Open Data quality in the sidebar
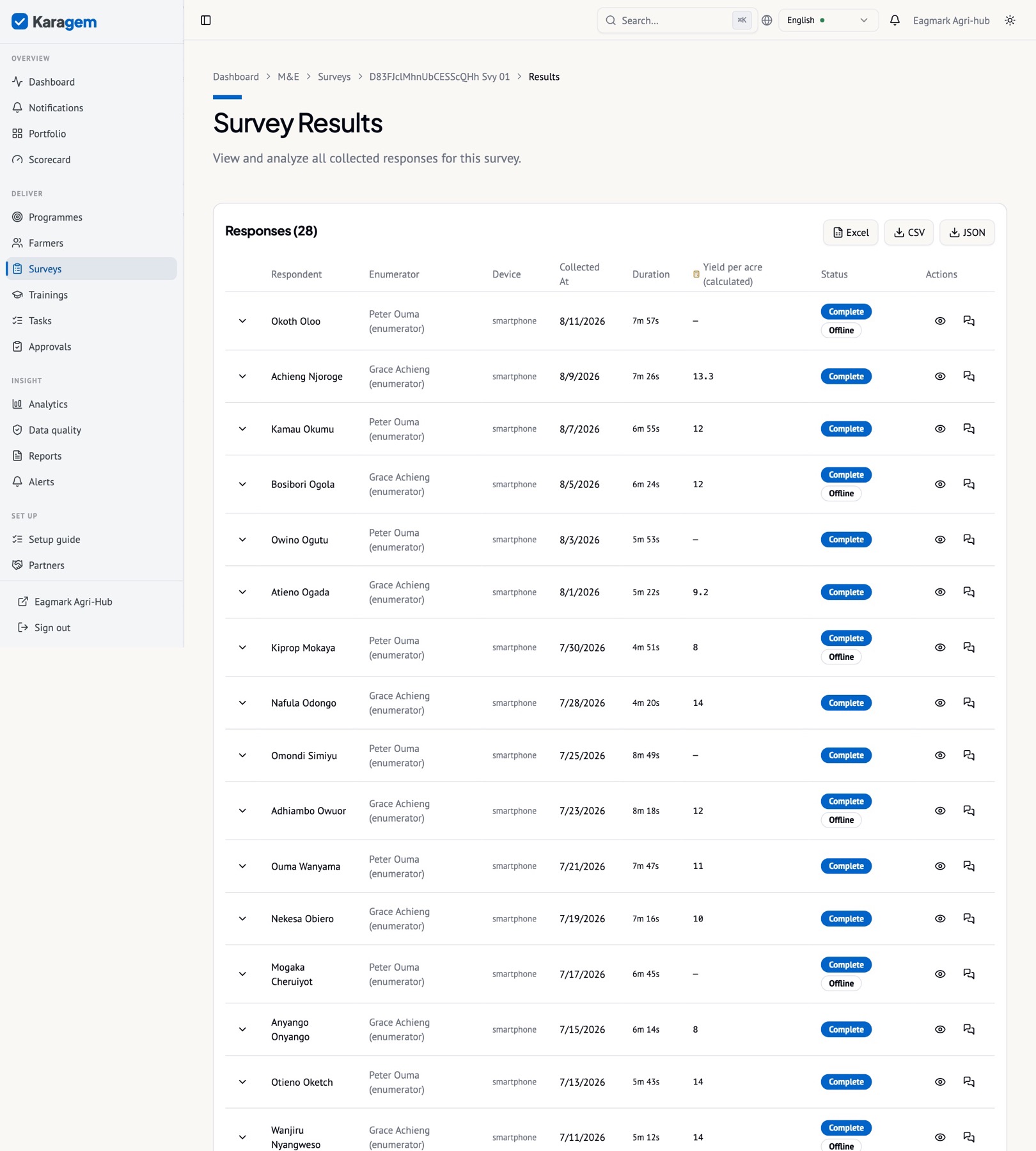This screenshot has height=1151, width=1036. [x=91, y=430]
